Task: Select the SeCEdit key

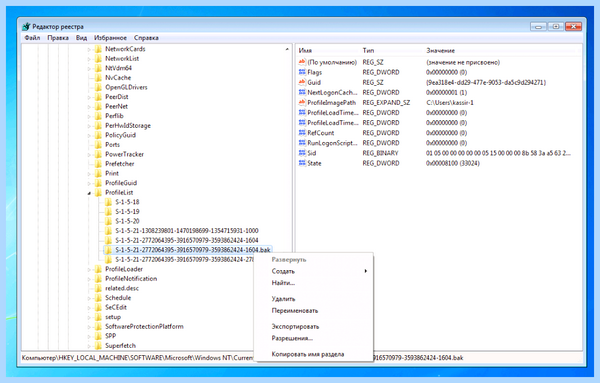Action: tap(116, 307)
